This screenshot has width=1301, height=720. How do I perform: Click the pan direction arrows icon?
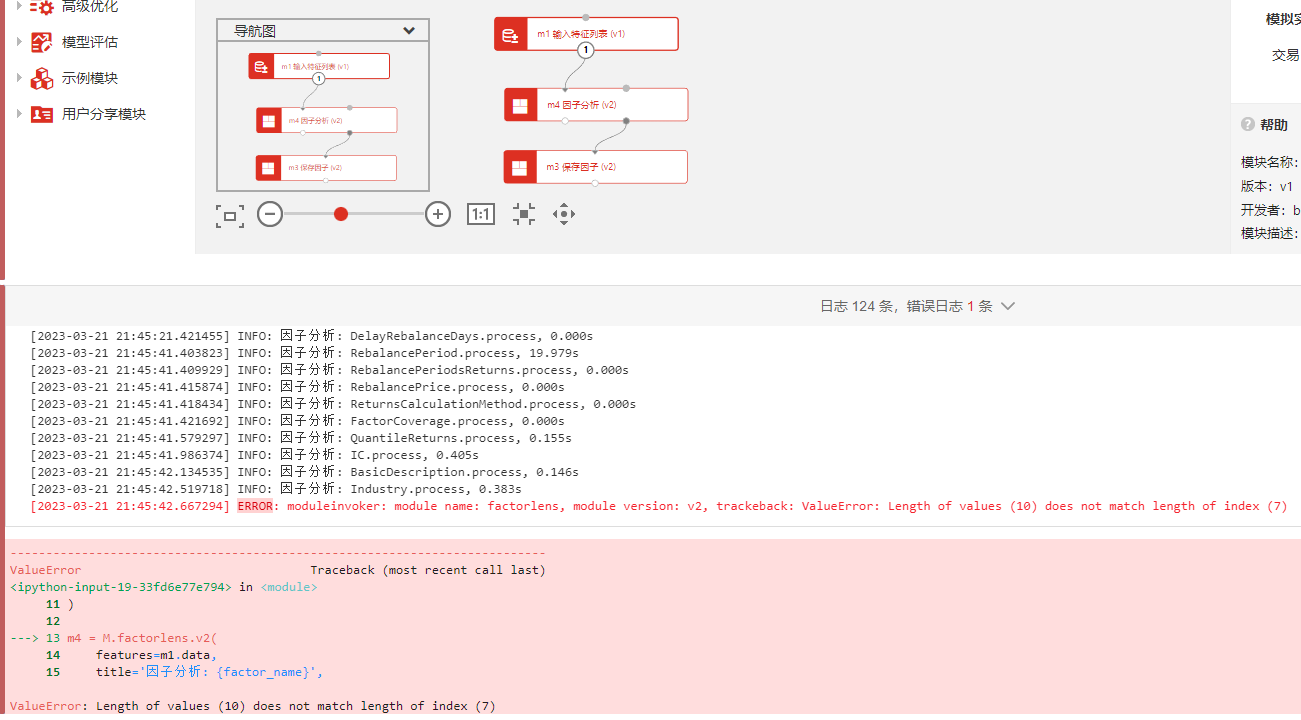564,214
